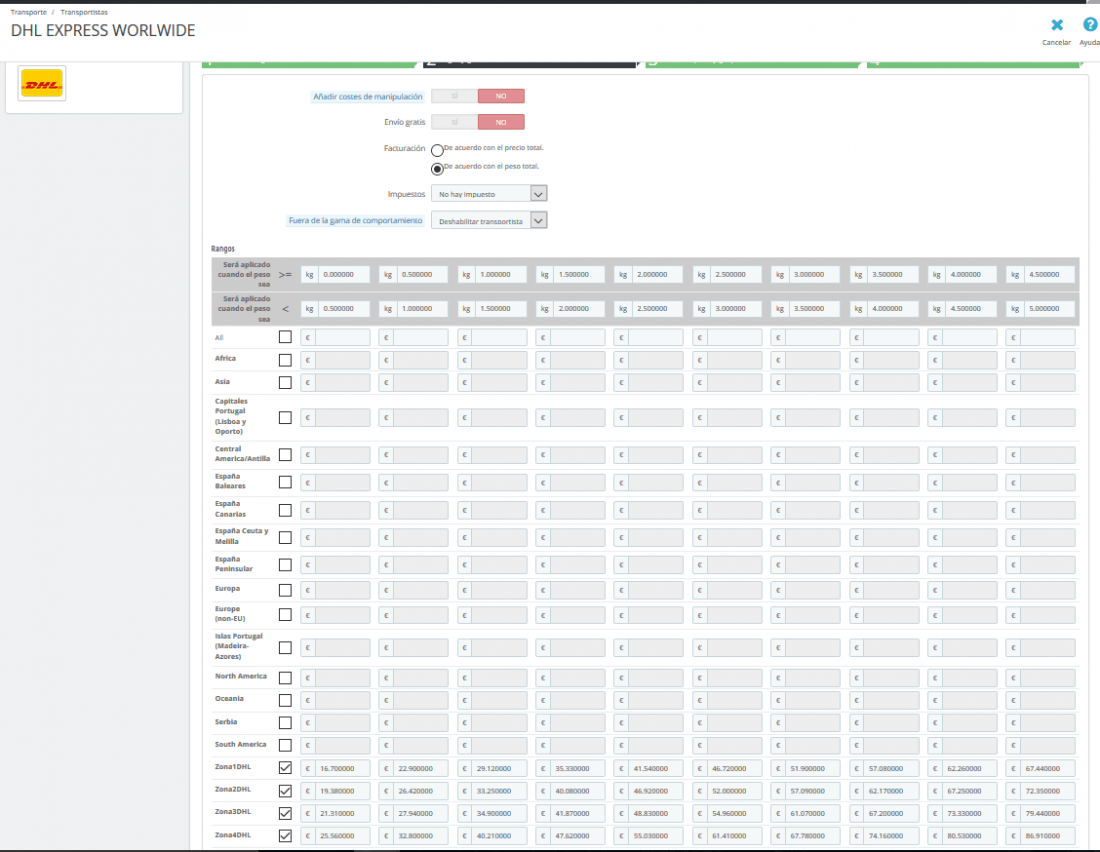Check South America checkbox

(285, 745)
